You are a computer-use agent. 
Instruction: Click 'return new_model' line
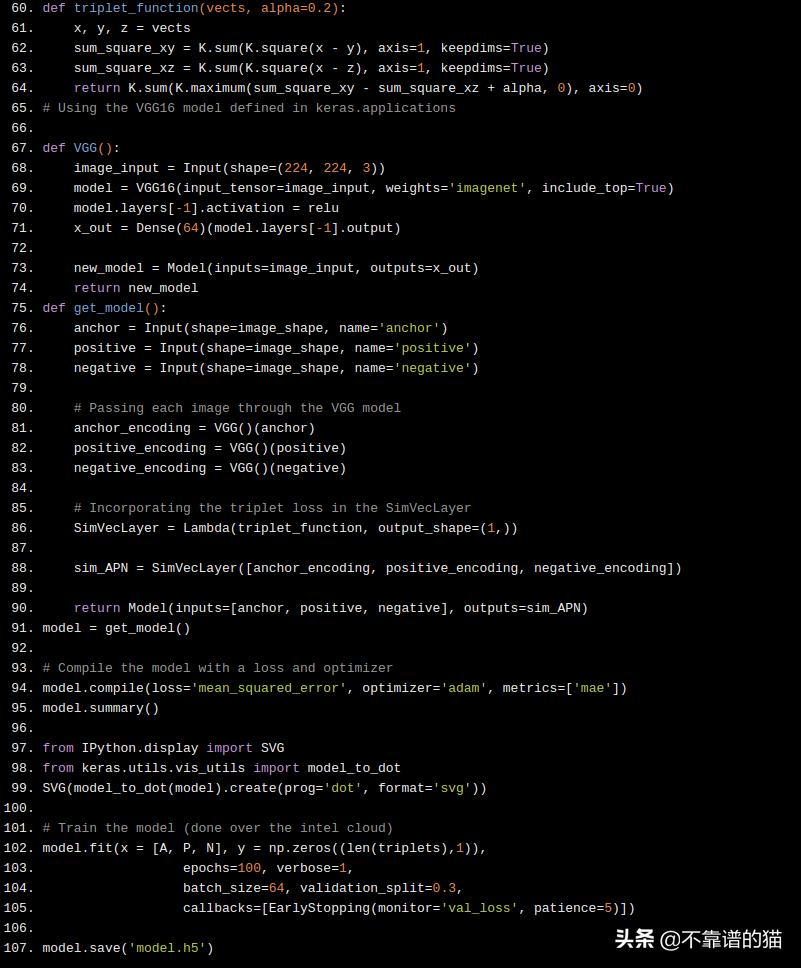click(x=136, y=288)
